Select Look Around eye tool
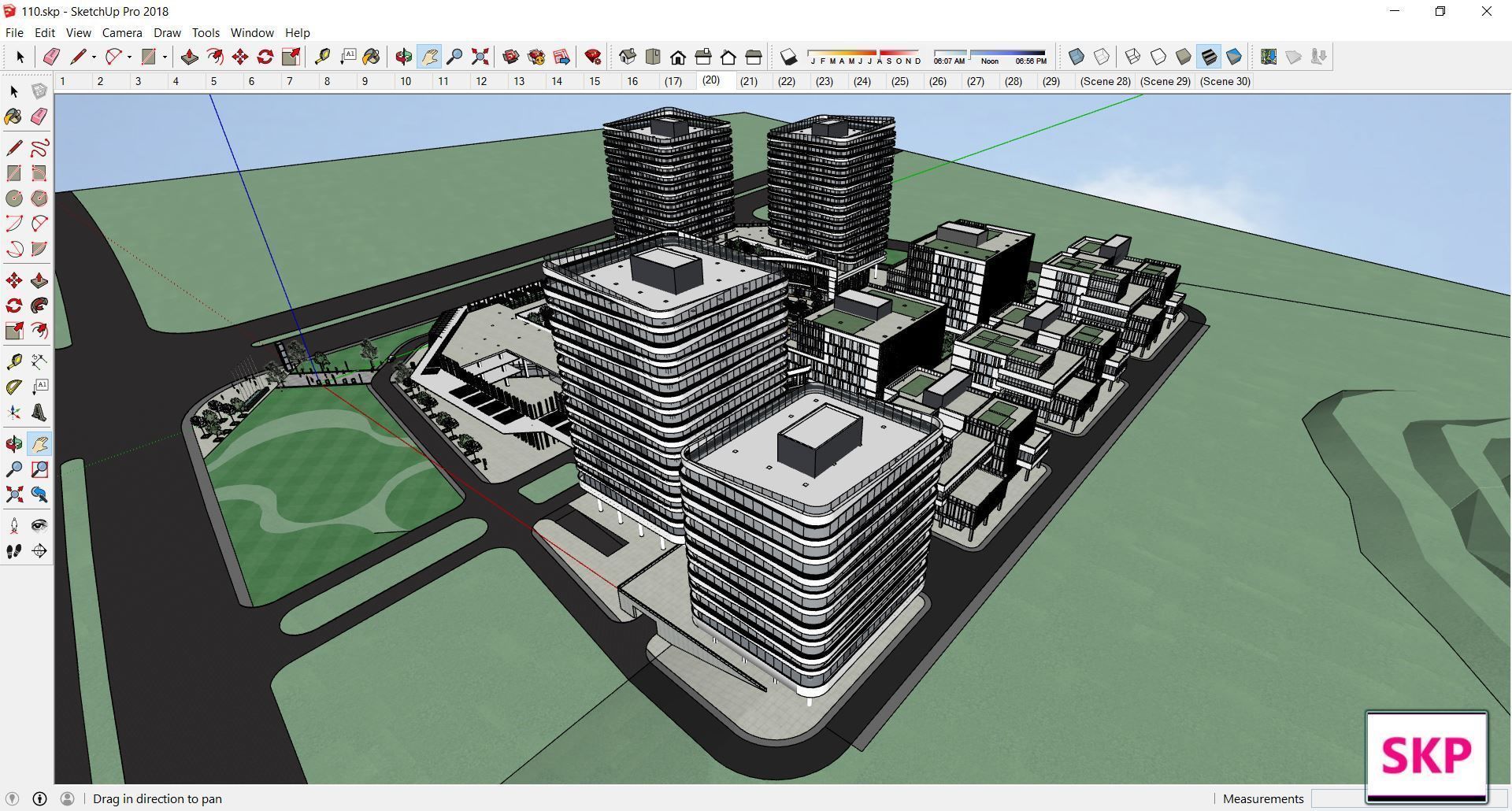 tap(39, 526)
